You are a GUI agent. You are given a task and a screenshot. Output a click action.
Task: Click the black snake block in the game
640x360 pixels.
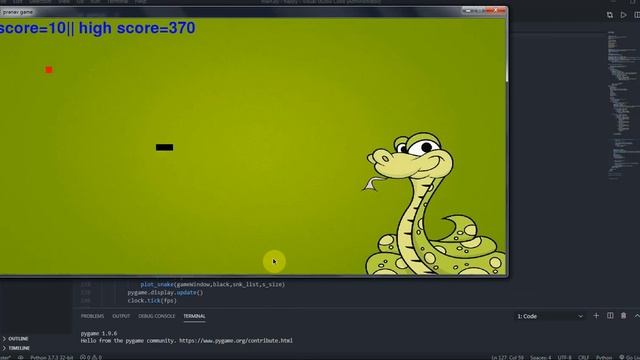(164, 147)
